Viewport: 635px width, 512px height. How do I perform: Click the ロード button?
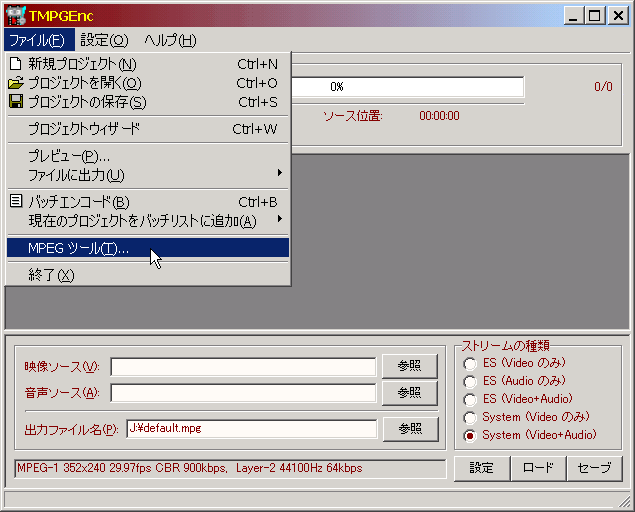coord(538,468)
